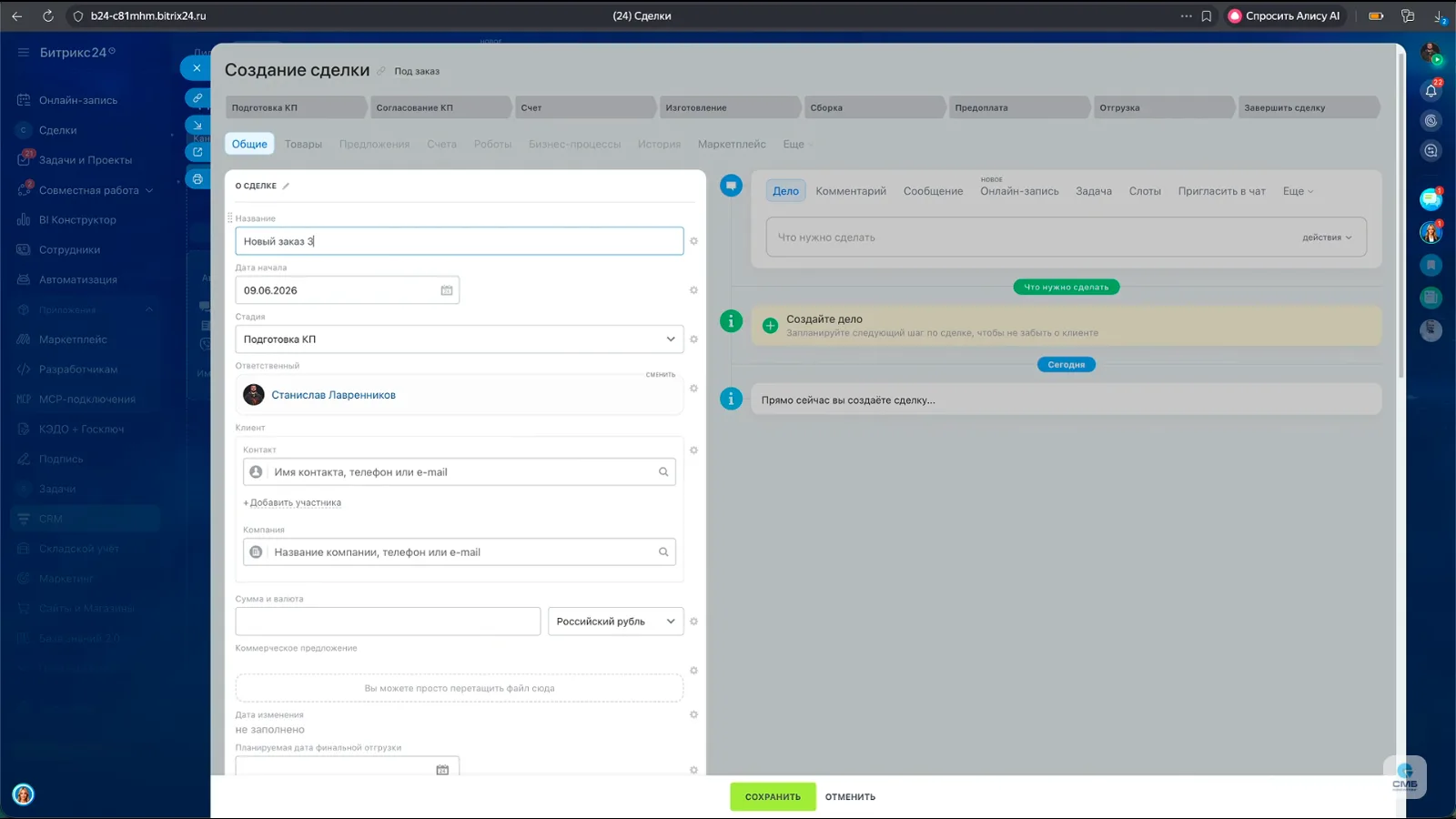Click gear icon next to Сумма и валюта
1456x819 pixels.
click(x=693, y=622)
